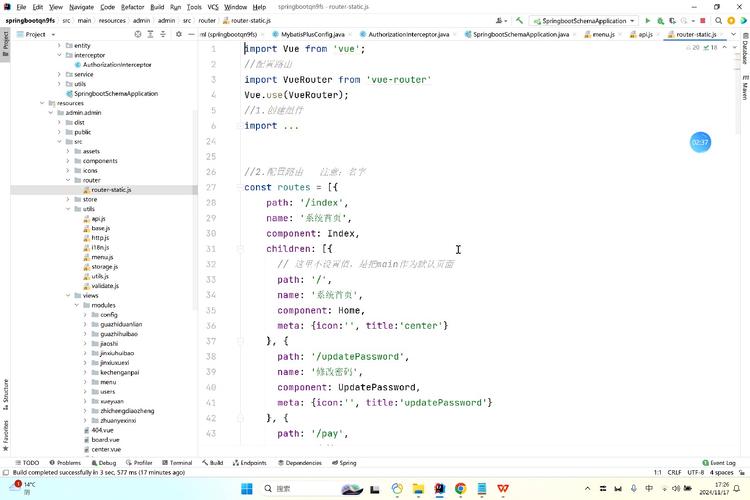Open menu.js file in project tree
This screenshot has height=500, width=750.
click(101, 257)
